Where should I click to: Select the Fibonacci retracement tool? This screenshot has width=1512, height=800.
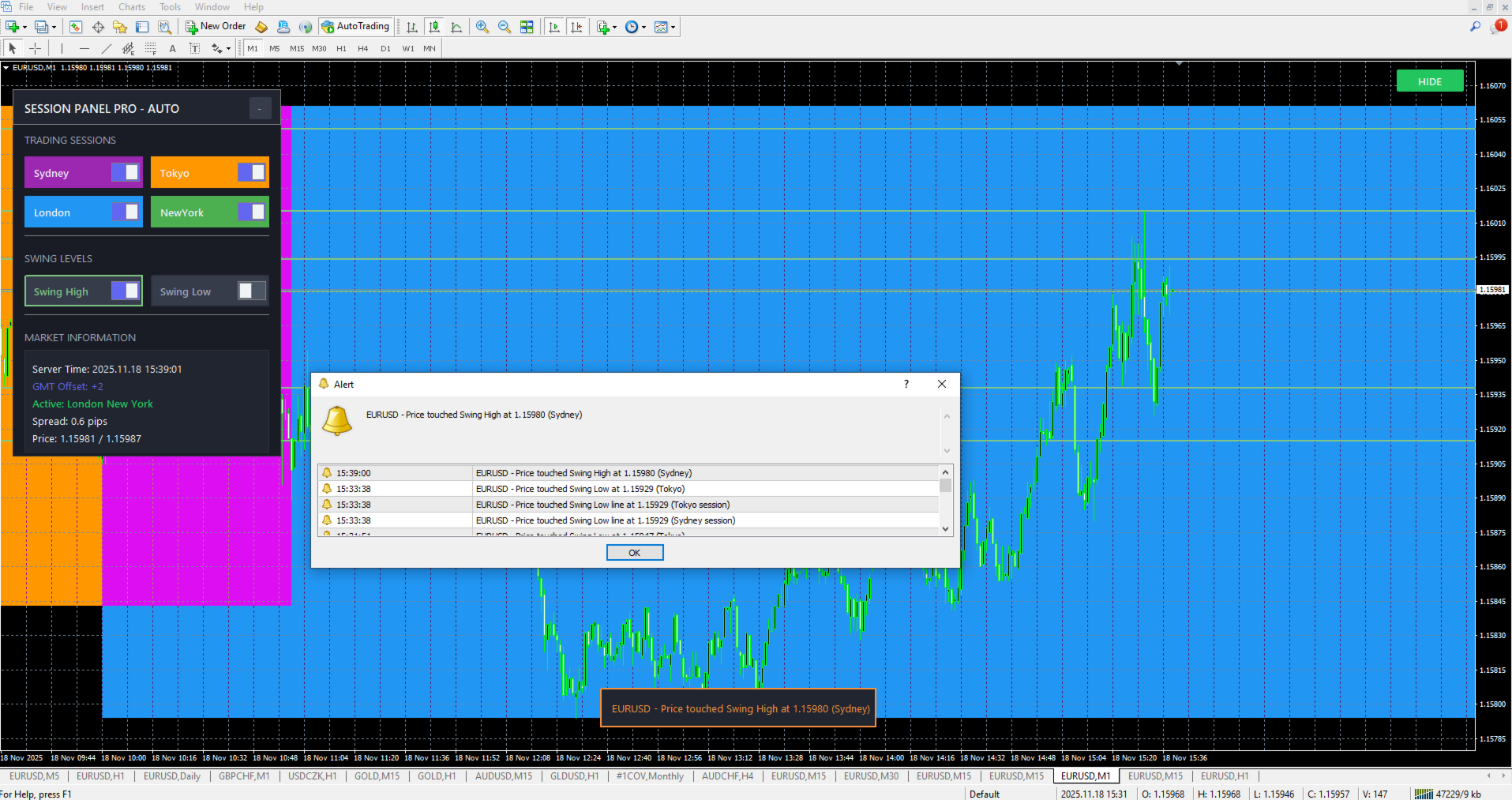[x=150, y=48]
